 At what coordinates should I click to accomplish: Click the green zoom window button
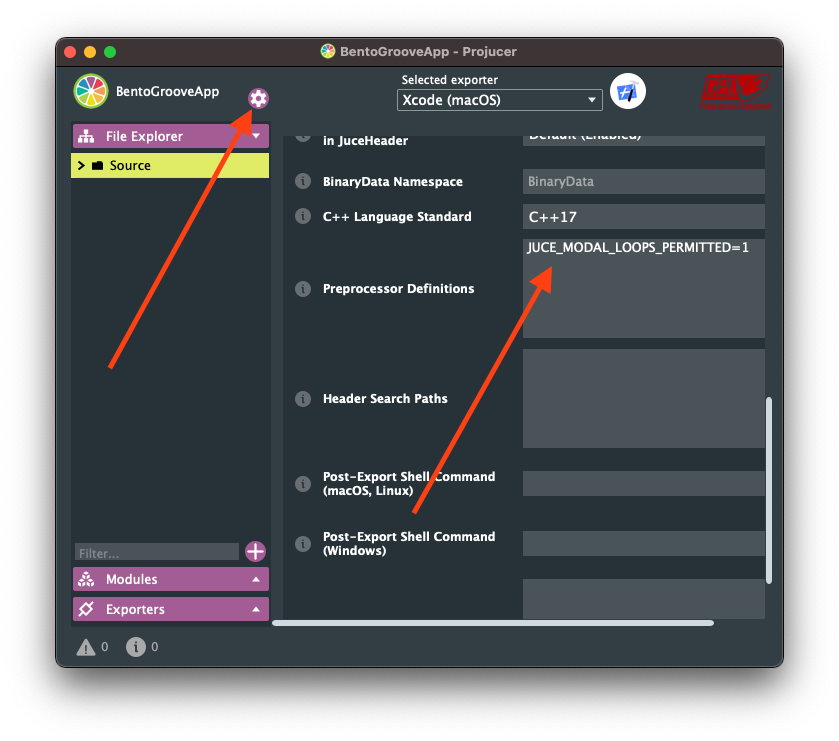click(x=110, y=52)
